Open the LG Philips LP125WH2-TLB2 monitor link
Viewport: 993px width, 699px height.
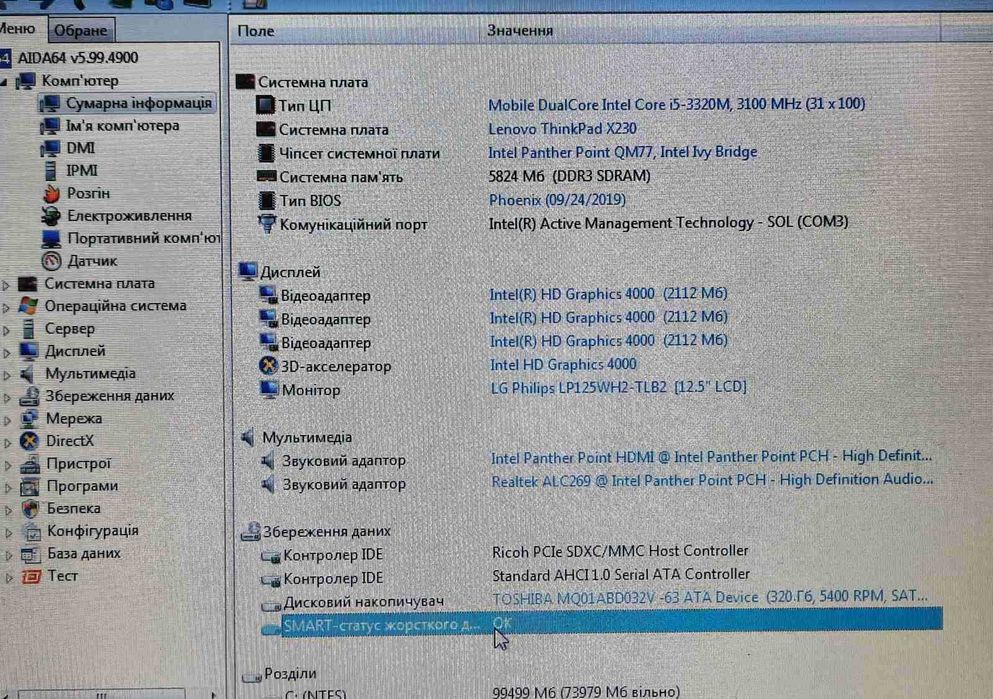(619, 387)
